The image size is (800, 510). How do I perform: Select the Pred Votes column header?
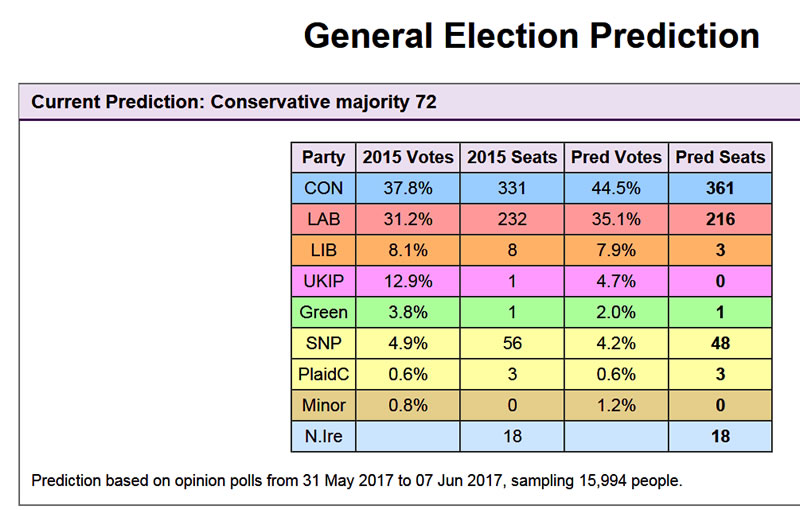point(616,157)
